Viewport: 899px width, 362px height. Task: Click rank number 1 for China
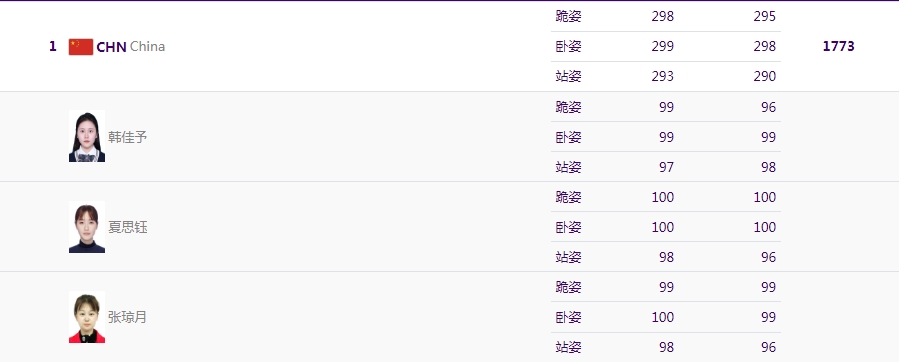click(53, 46)
